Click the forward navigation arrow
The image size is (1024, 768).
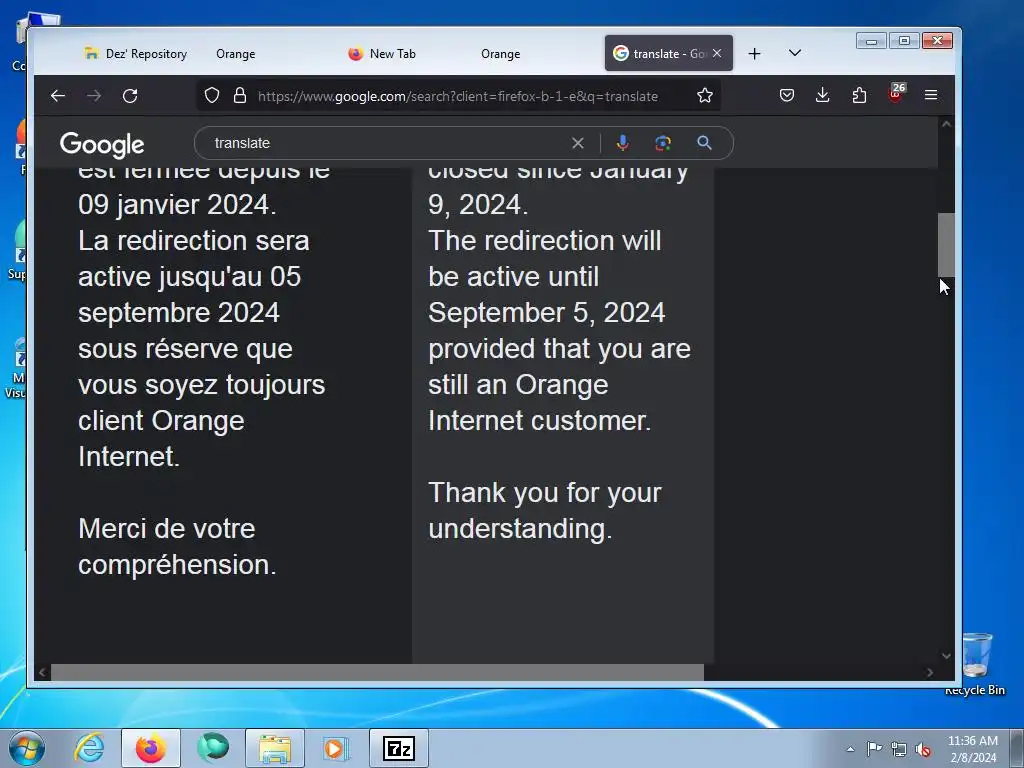94,96
